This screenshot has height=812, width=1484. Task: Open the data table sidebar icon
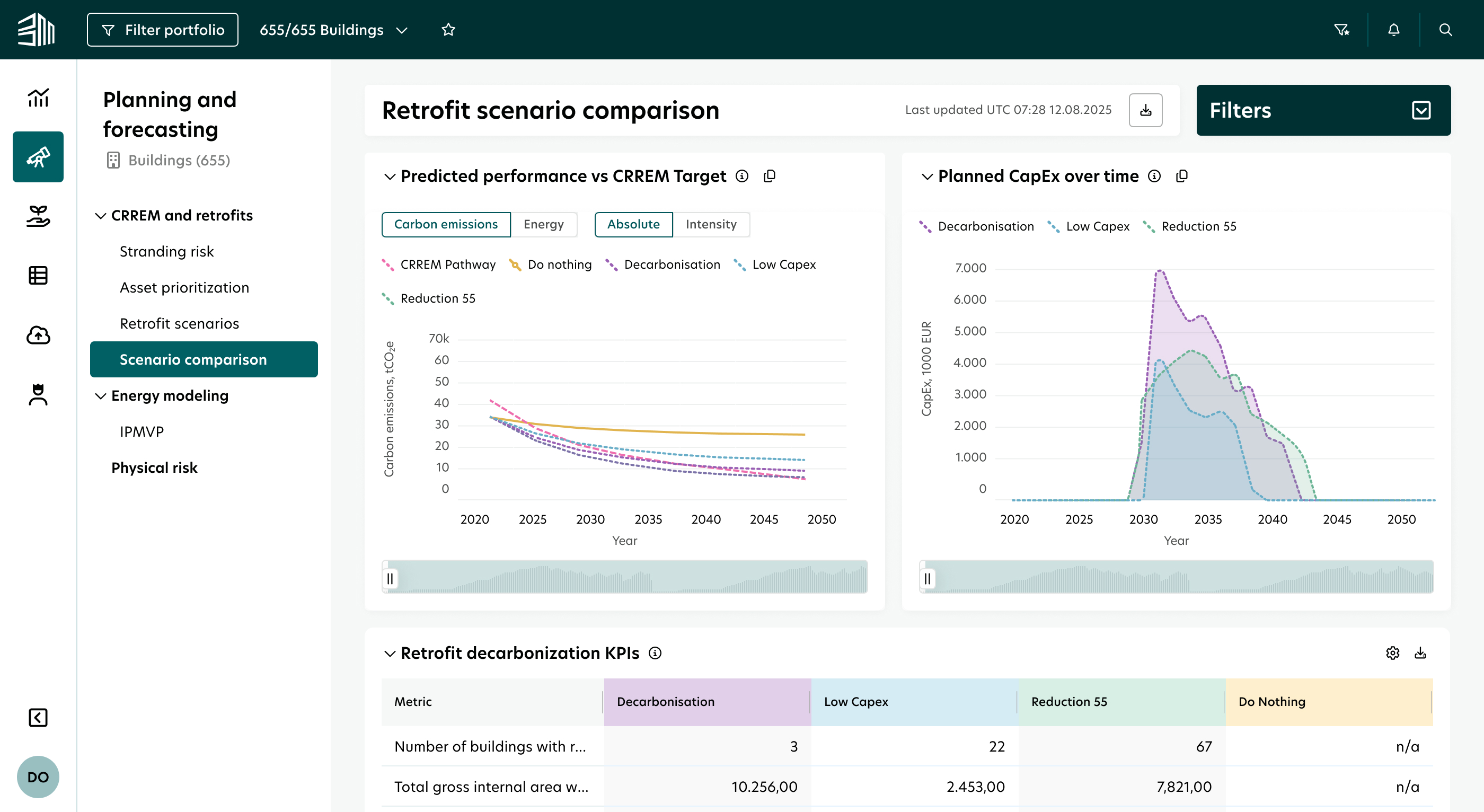tap(38, 276)
